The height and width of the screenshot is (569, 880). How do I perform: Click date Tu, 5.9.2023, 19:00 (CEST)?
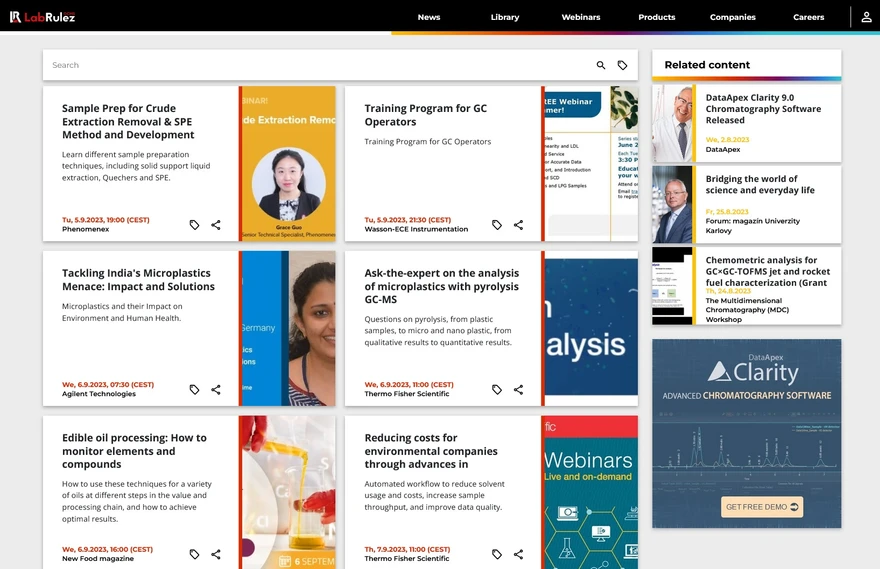click(106, 220)
